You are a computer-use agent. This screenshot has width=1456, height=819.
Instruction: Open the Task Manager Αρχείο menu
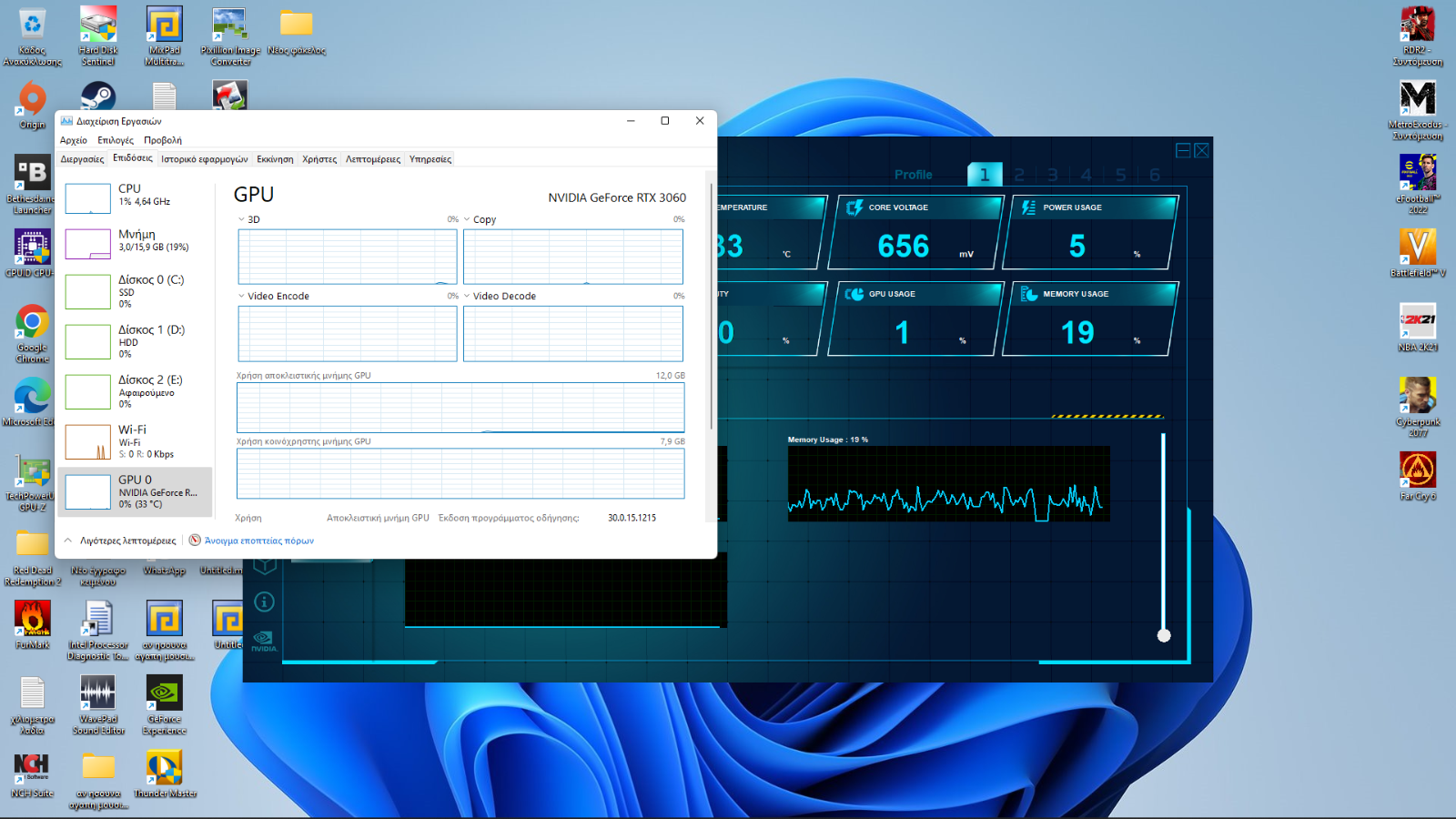point(74,140)
